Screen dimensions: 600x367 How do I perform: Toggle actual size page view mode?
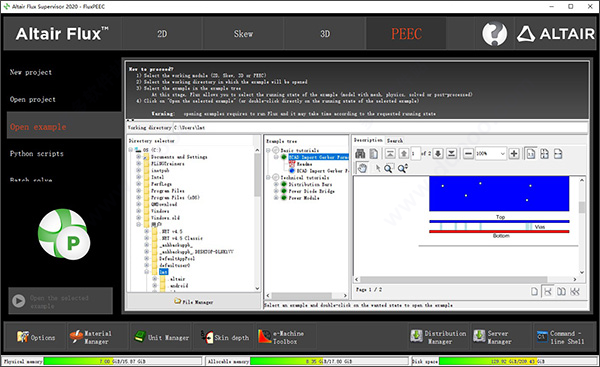click(x=531, y=154)
